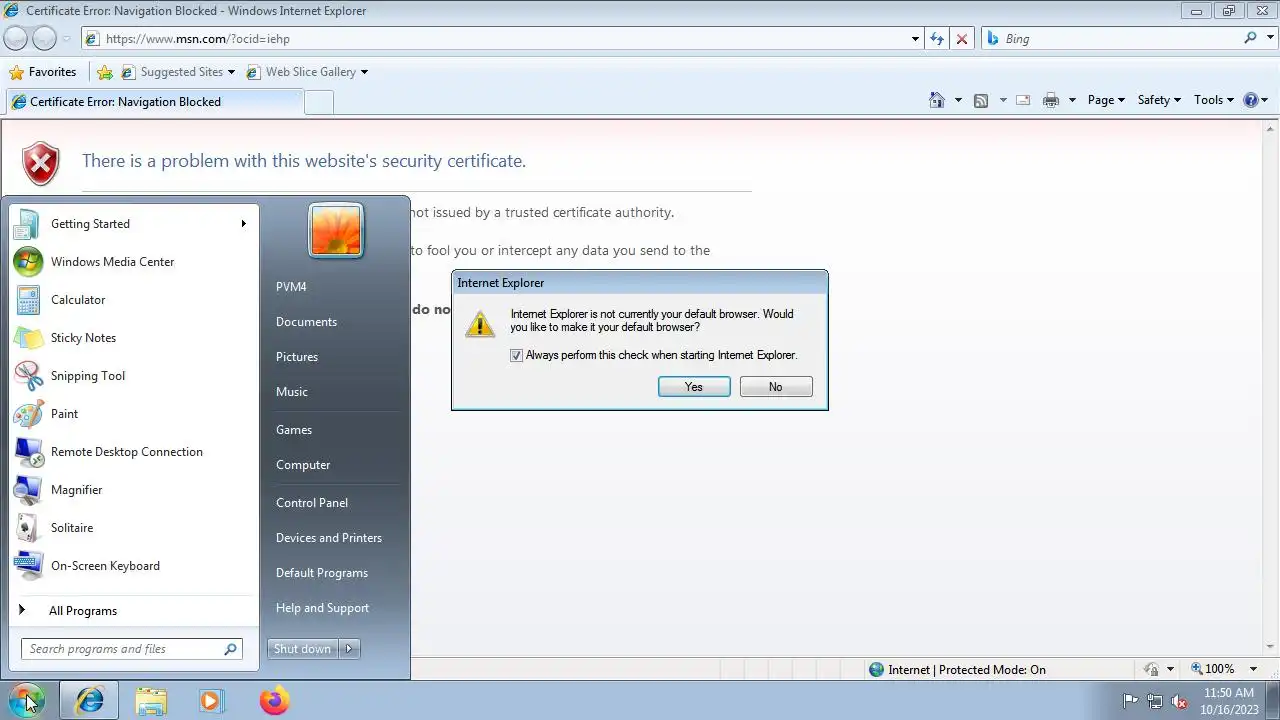
Task: Open the address bar history dropdown
Action: [x=915, y=39]
